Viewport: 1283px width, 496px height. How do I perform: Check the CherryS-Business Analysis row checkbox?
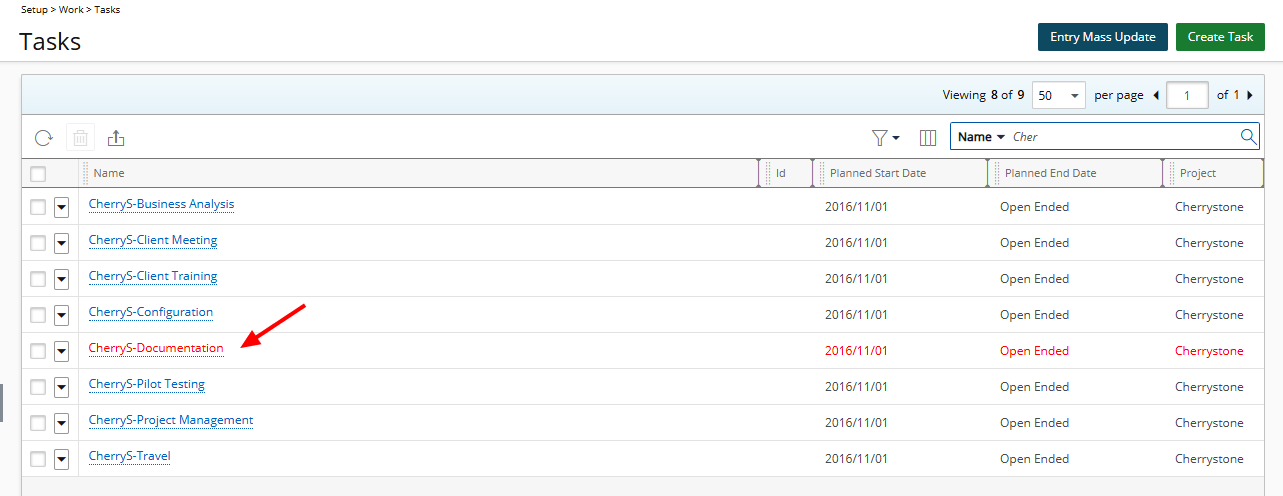[38, 207]
